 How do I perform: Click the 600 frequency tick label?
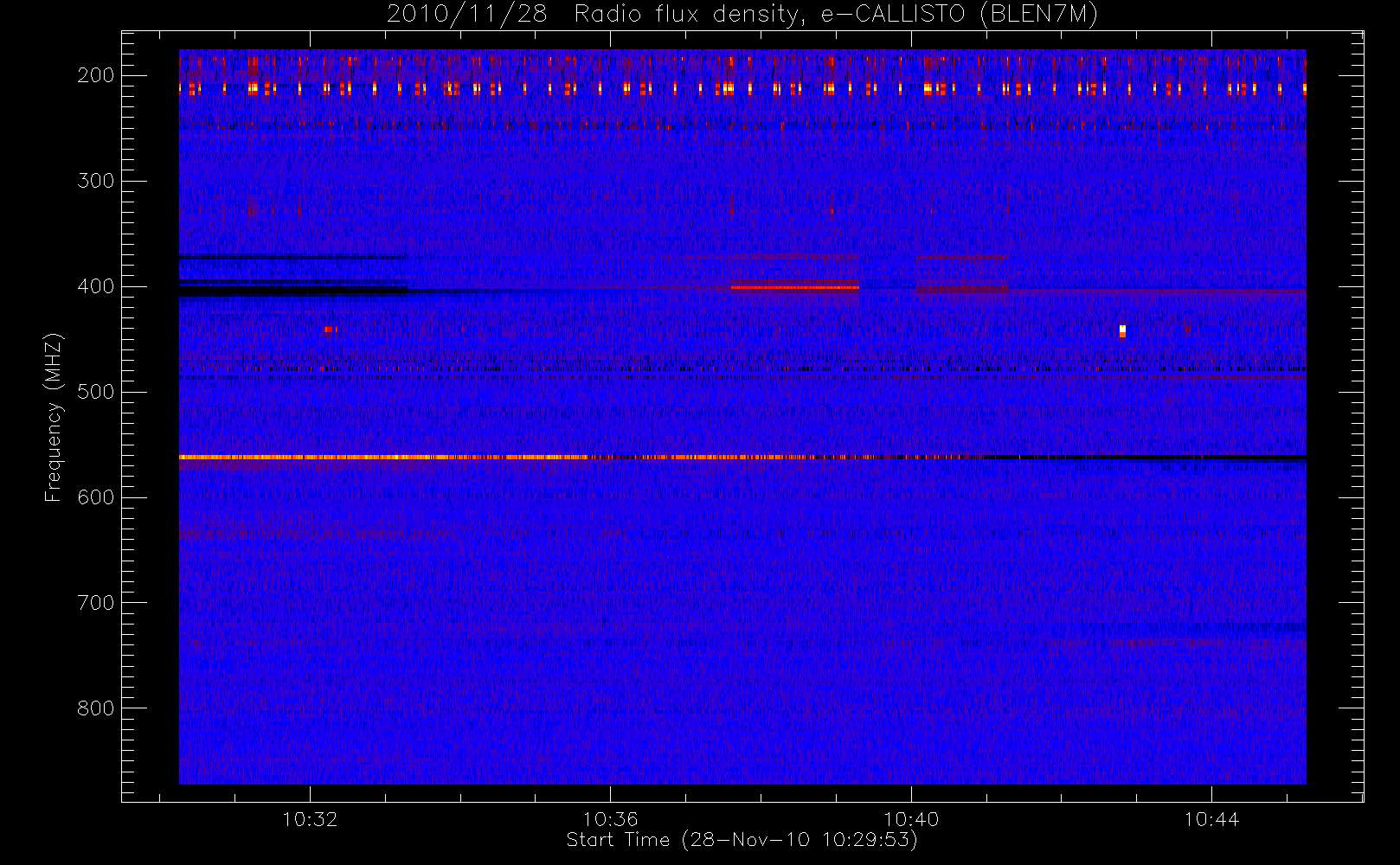[x=96, y=497]
